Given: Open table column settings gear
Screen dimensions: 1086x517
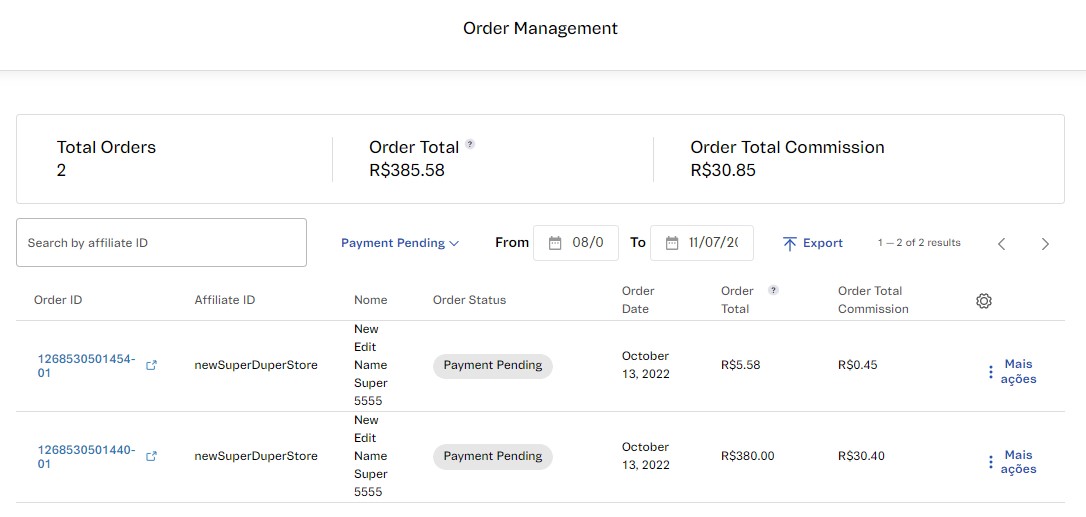Looking at the screenshot, I should 984,301.
